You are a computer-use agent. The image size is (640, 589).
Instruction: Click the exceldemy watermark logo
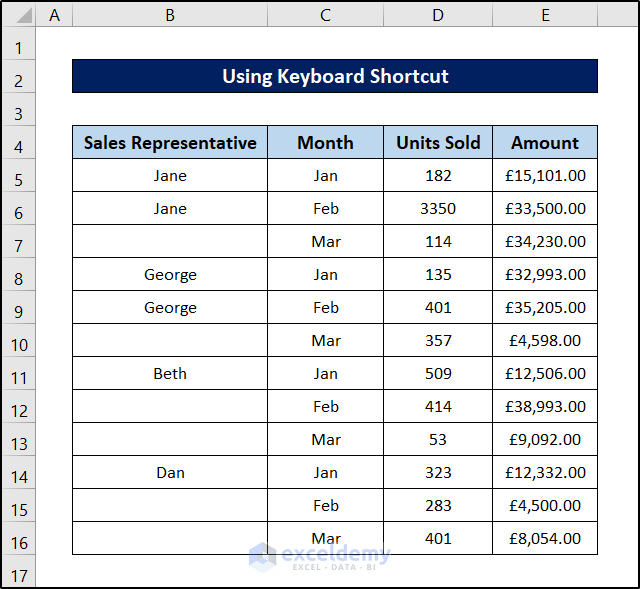263,556
